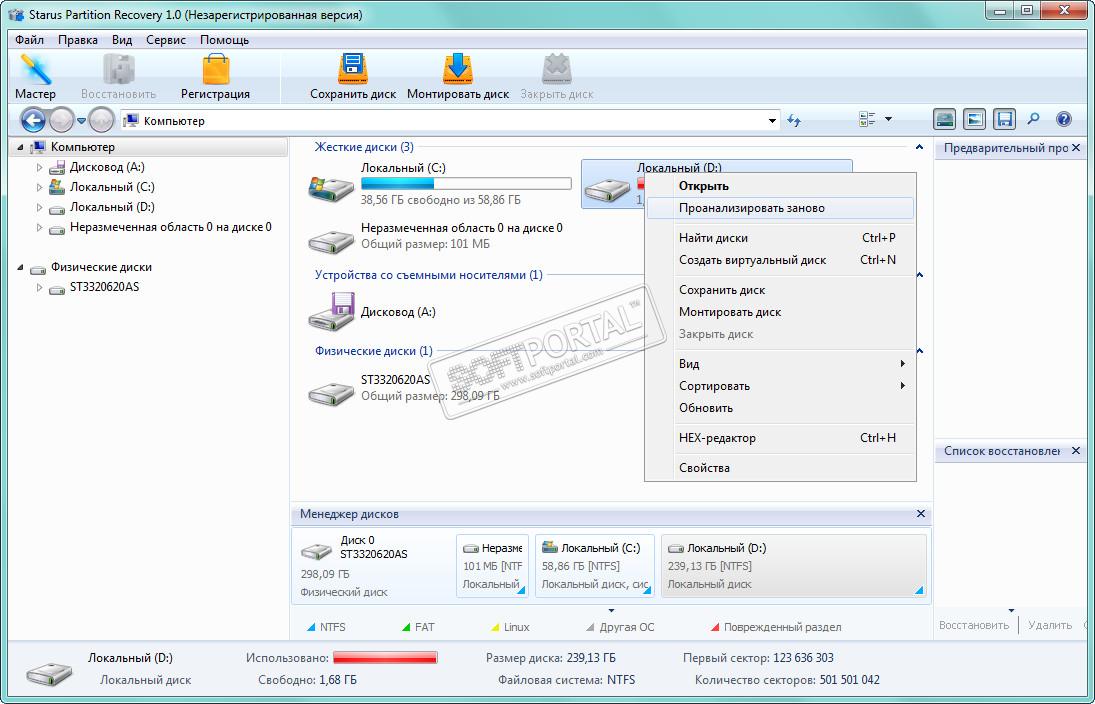Select the Дисковод (A:) floppy icon
The image size is (1095, 704).
332,311
